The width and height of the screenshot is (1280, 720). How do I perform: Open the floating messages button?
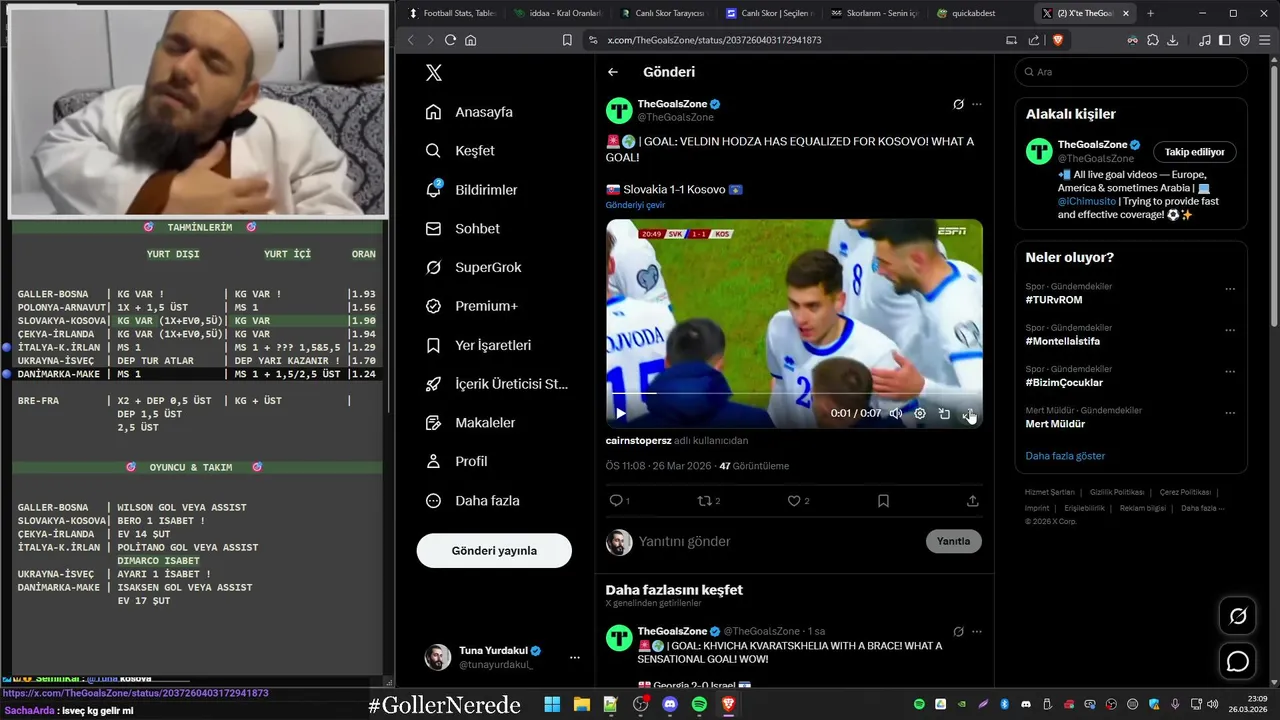1238,661
